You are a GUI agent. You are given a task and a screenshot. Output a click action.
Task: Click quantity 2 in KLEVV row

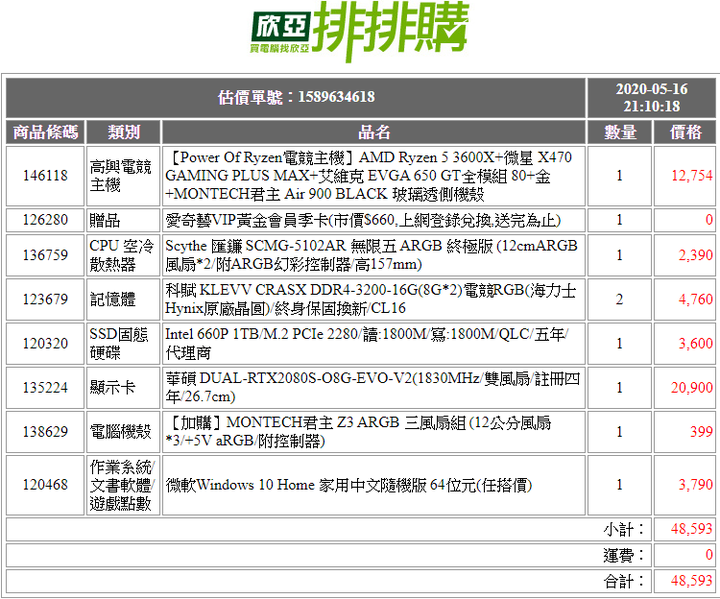pyautogui.click(x=620, y=299)
